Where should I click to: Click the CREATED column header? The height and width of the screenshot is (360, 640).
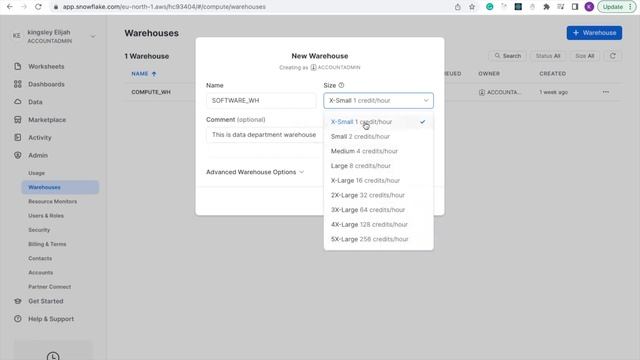click(552, 74)
